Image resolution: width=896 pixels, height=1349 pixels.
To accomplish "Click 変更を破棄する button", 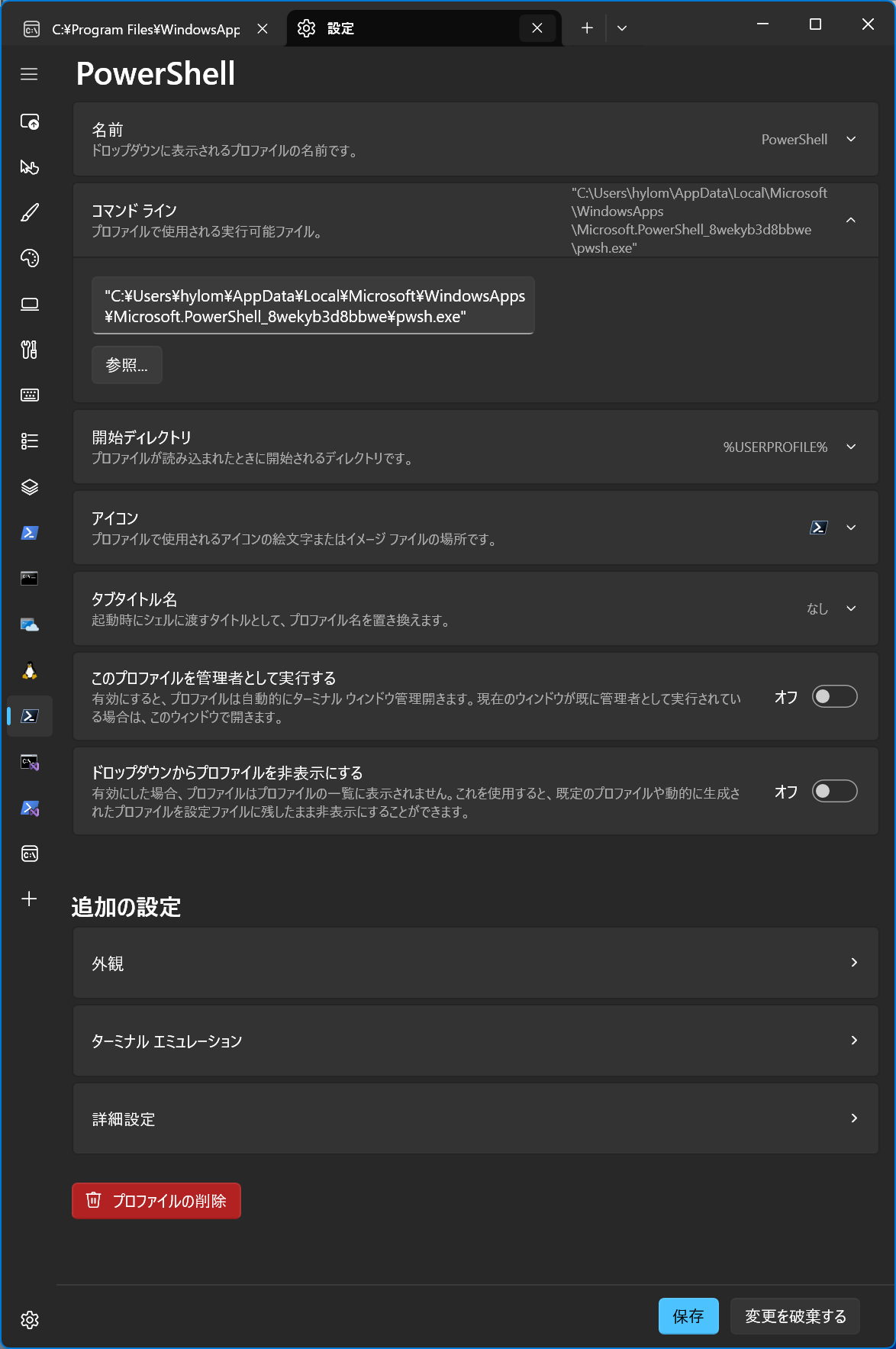I will click(x=795, y=1316).
